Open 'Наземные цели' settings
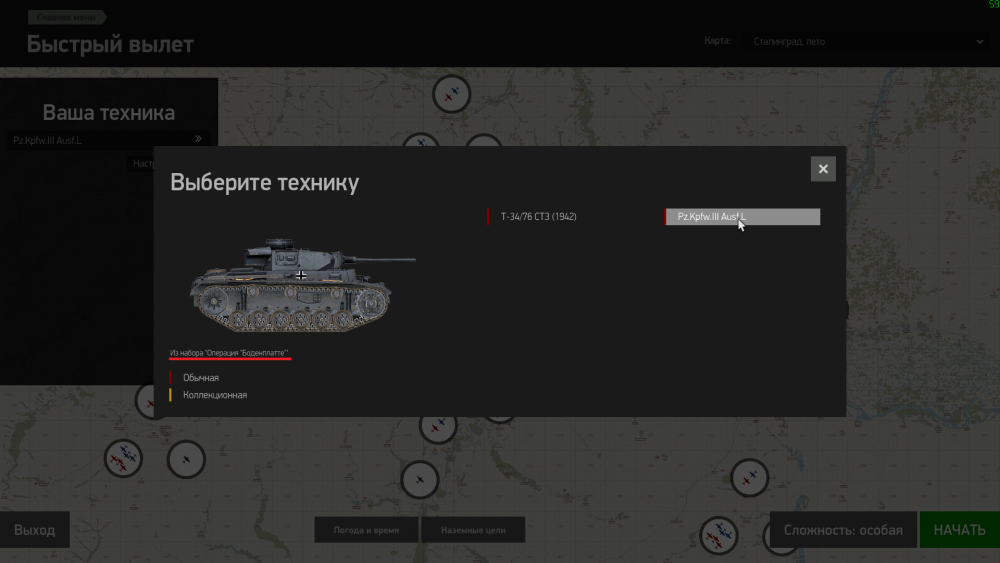Image resolution: width=1000 pixels, height=563 pixels. 473,530
